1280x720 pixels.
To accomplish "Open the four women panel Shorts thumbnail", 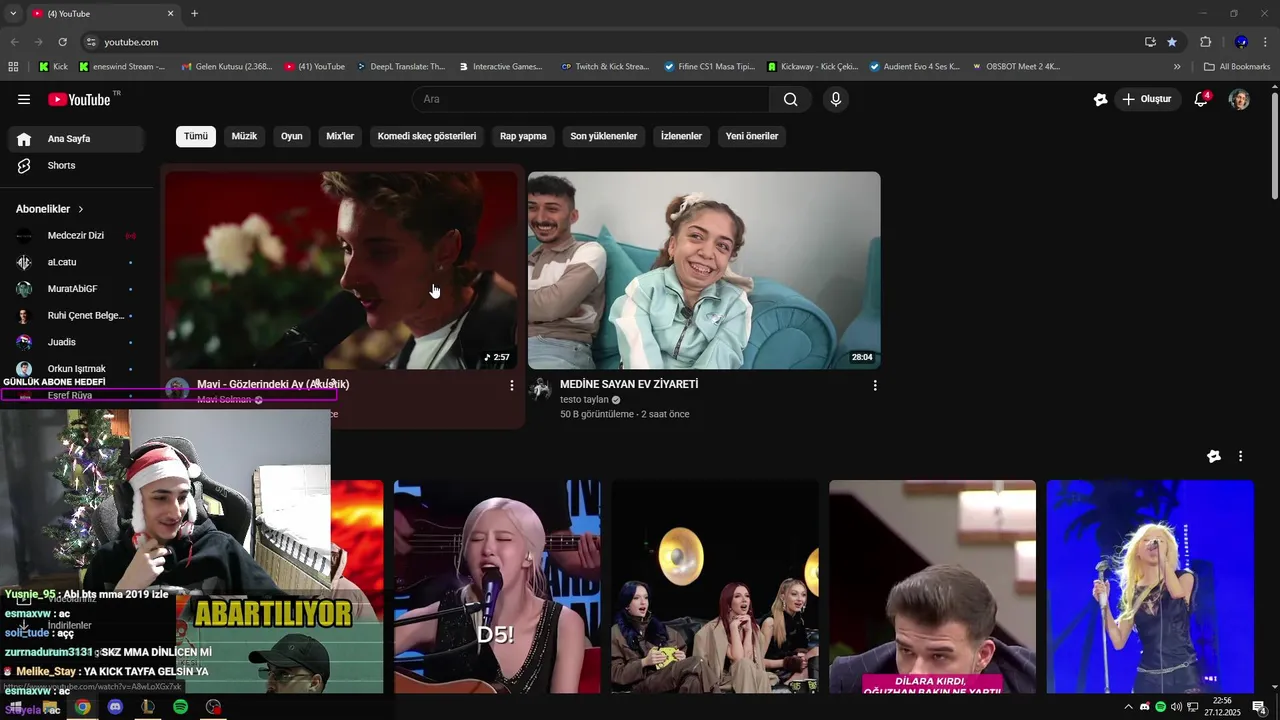I will (715, 586).
